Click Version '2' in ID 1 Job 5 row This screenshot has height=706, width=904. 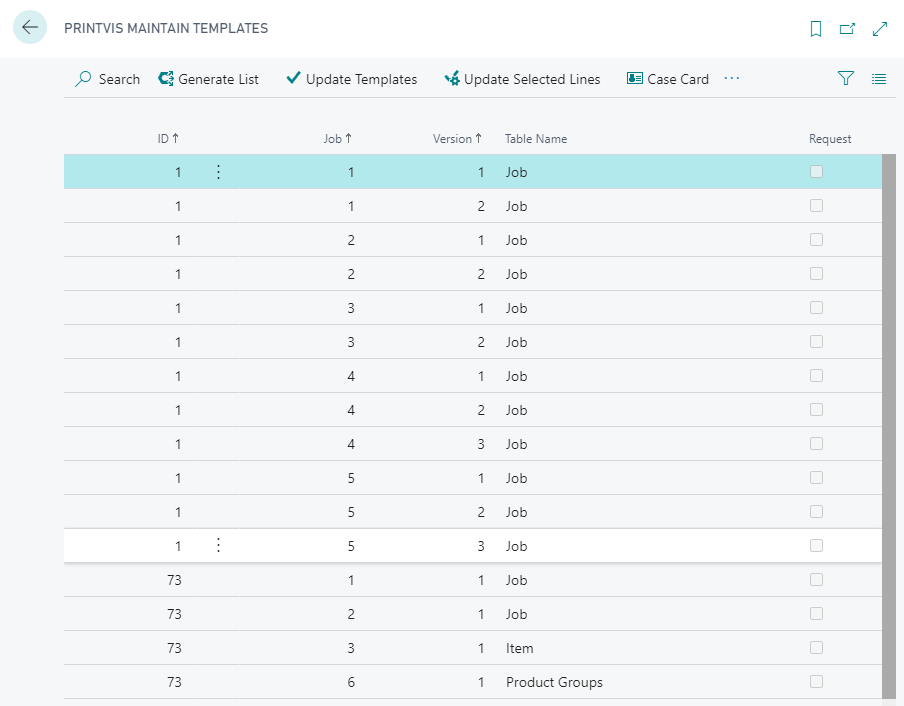point(481,512)
